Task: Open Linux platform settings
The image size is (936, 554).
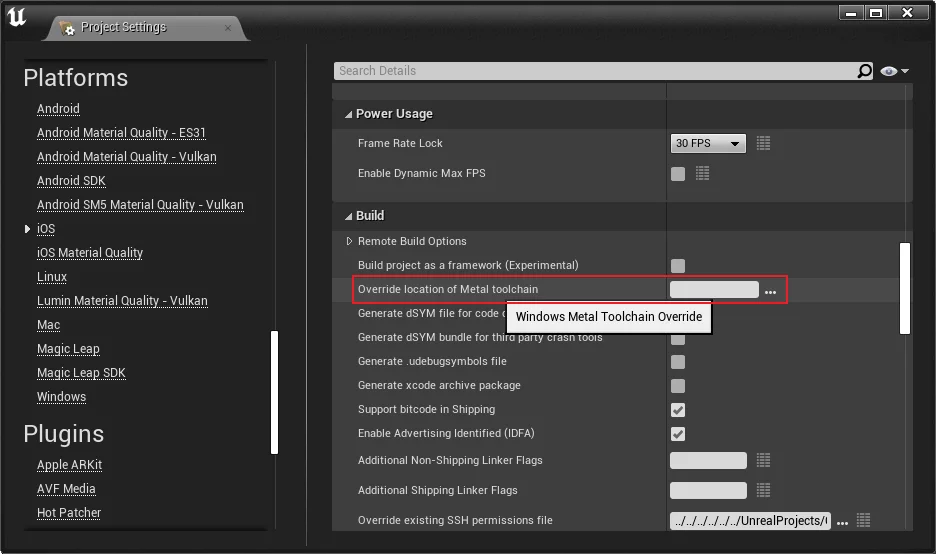Action: click(52, 276)
